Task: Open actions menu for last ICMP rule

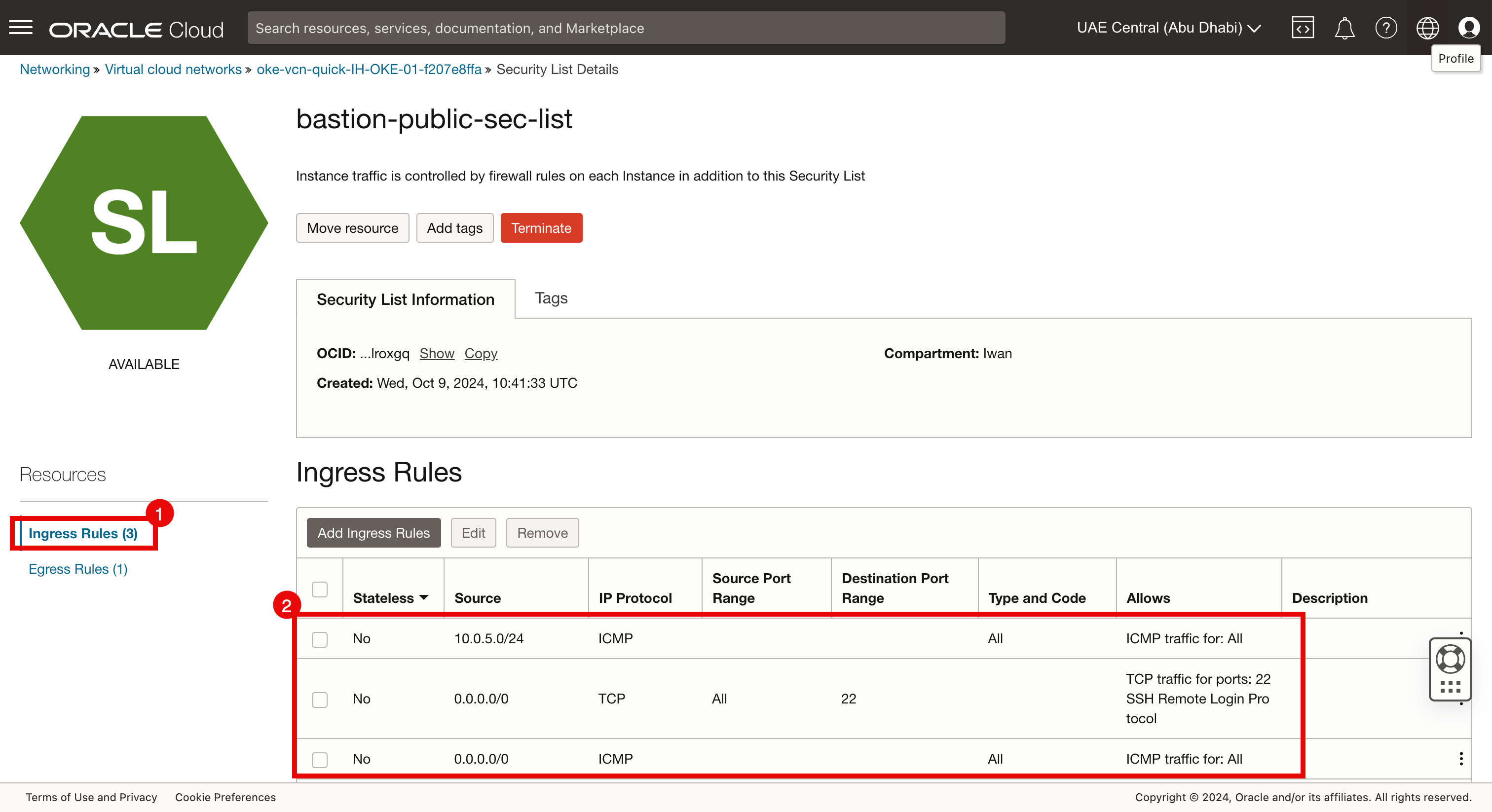Action: click(1461, 759)
